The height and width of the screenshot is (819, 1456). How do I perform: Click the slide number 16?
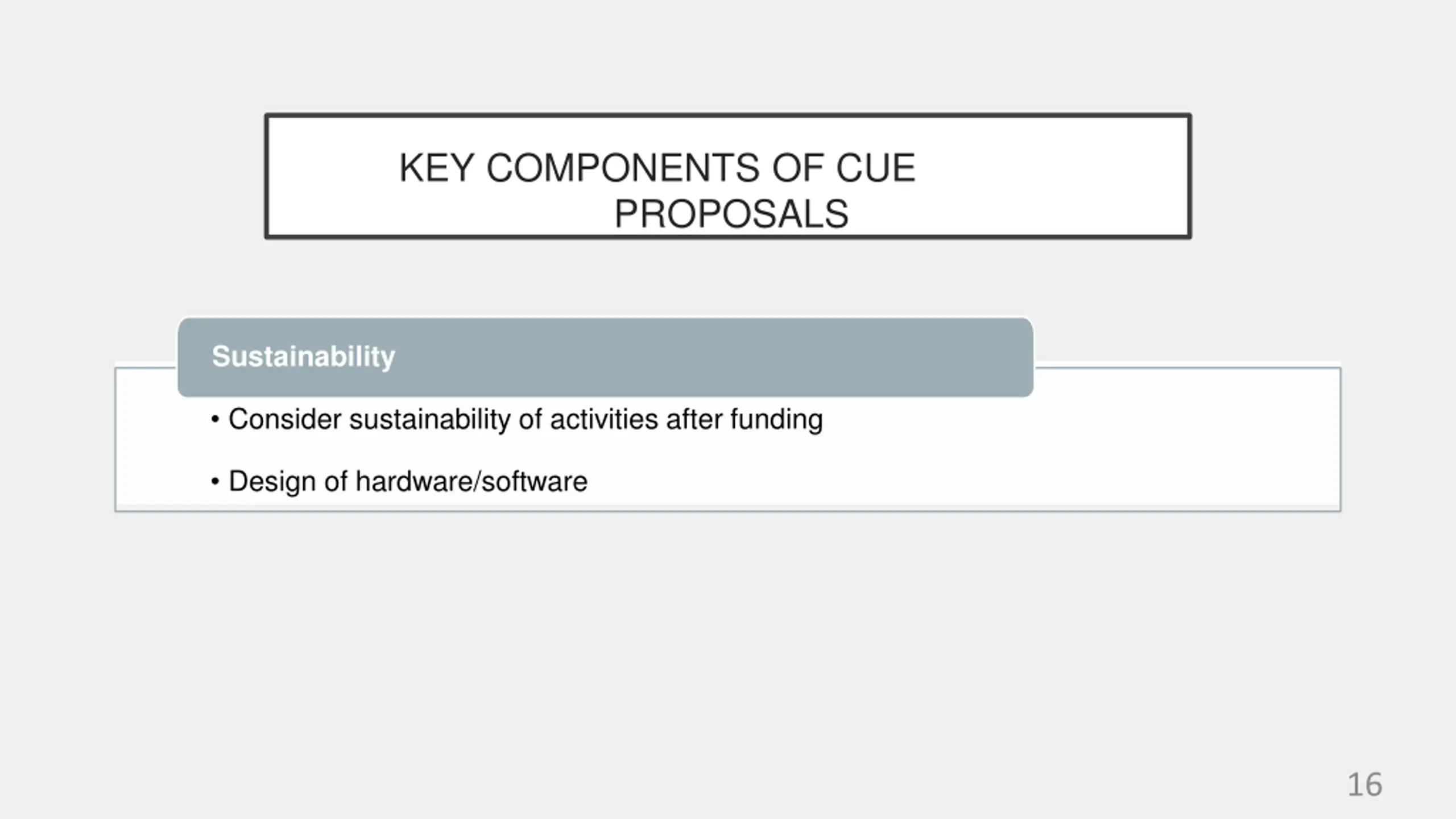[x=1364, y=785]
